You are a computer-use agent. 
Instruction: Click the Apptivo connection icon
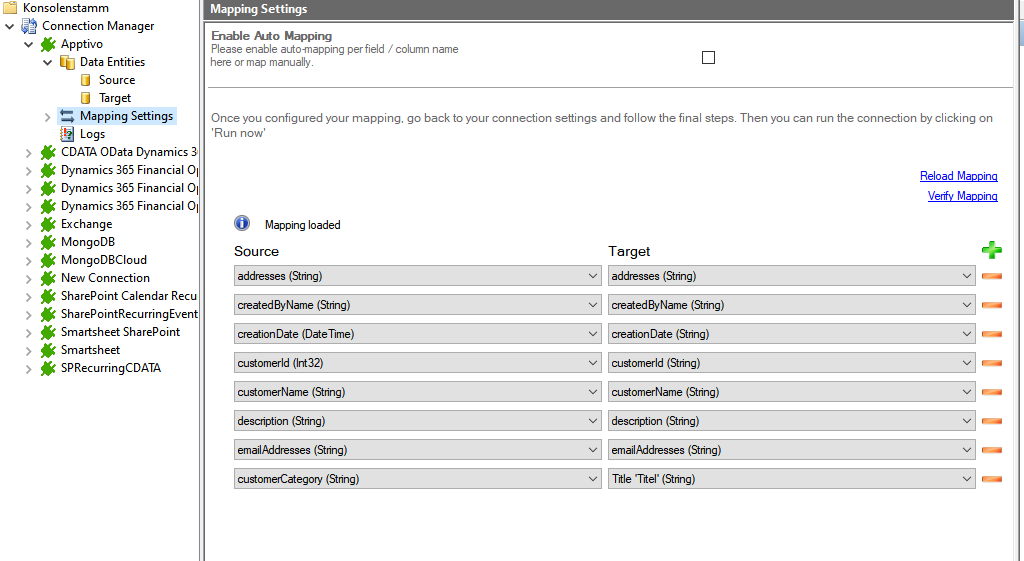click(48, 44)
